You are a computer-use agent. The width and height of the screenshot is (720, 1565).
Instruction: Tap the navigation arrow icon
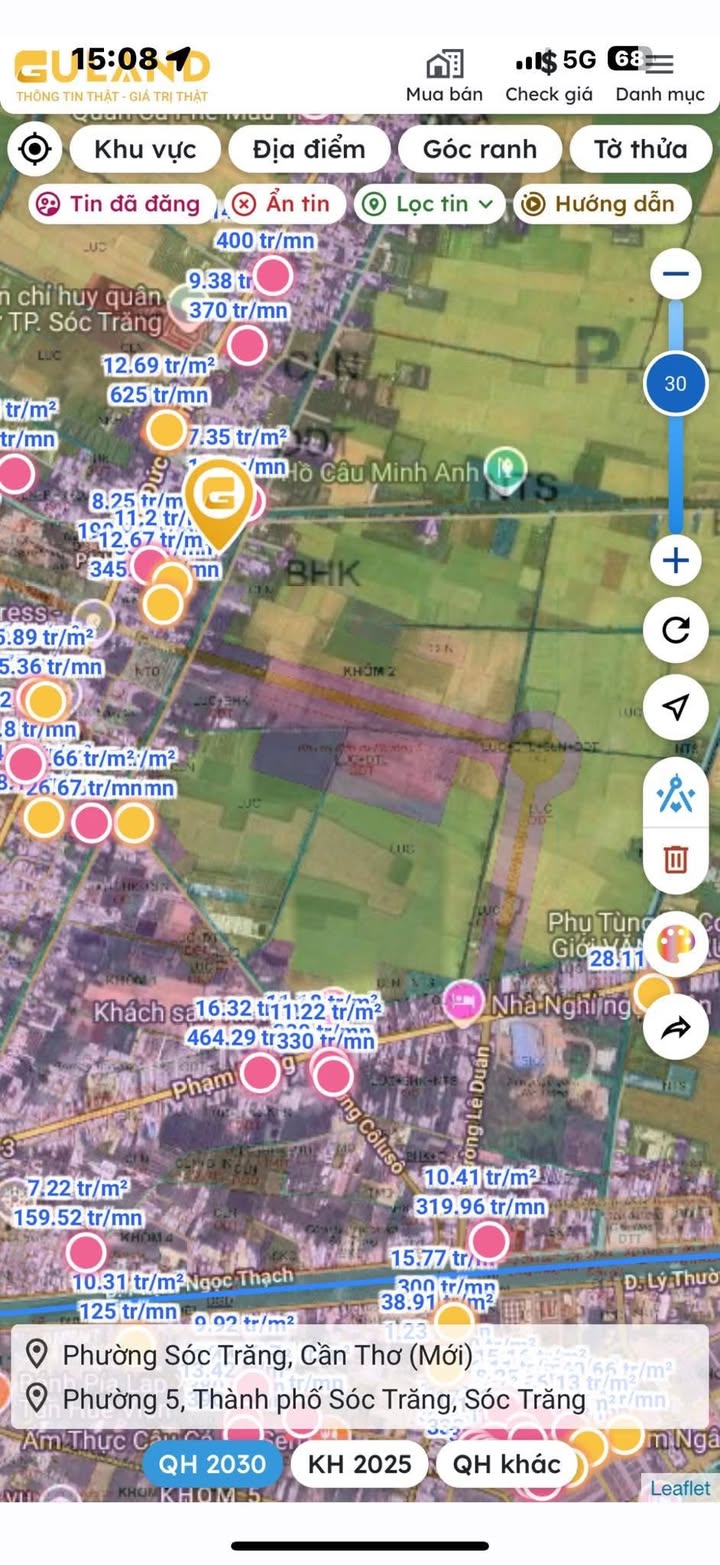click(676, 707)
